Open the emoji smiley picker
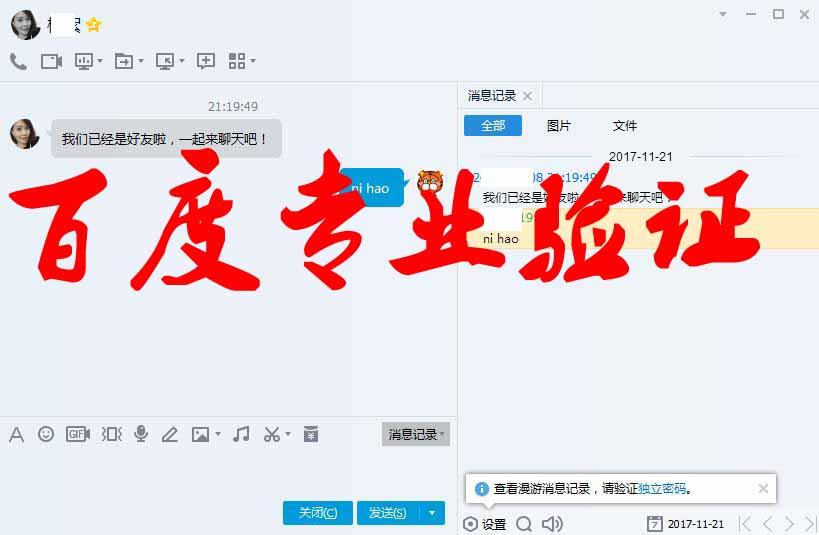 point(46,434)
